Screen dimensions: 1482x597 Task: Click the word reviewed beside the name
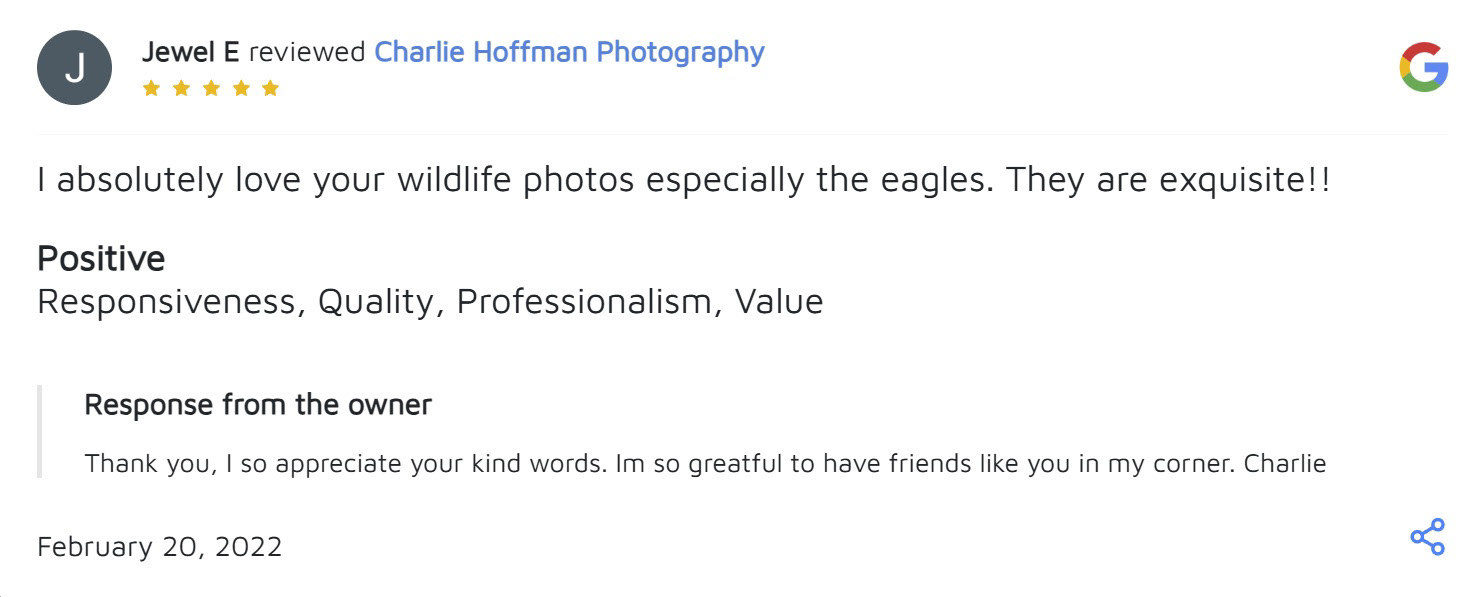click(x=307, y=52)
